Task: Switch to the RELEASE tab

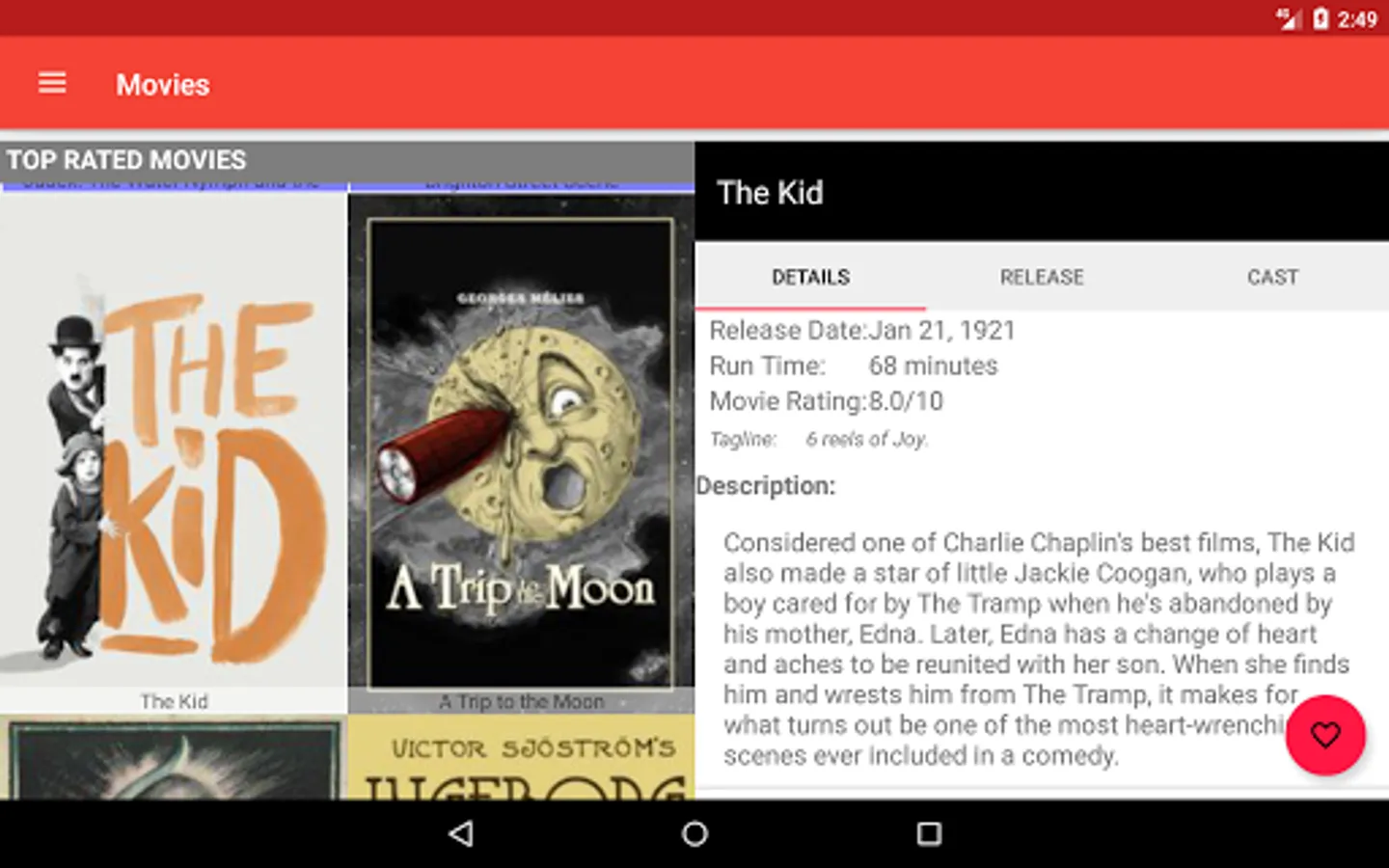Action: click(x=1042, y=277)
